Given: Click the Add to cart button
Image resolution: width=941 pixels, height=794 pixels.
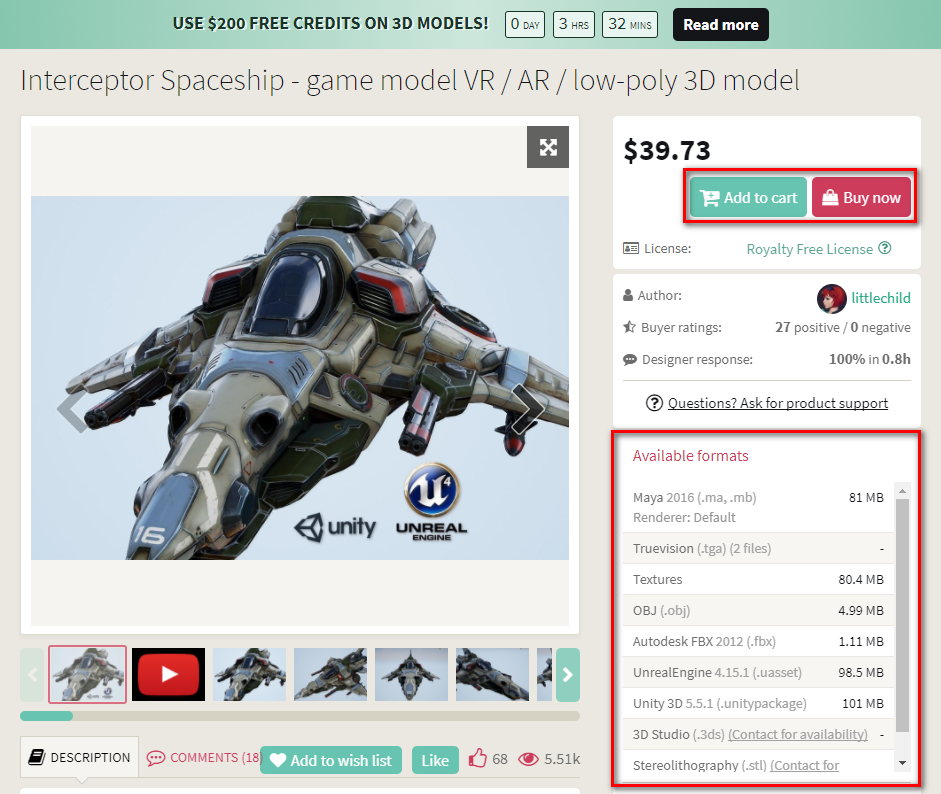Looking at the screenshot, I should coord(748,197).
